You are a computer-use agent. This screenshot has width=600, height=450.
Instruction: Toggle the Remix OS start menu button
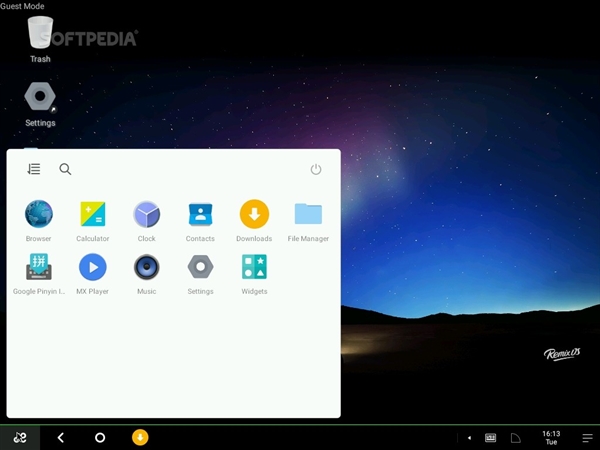20,437
